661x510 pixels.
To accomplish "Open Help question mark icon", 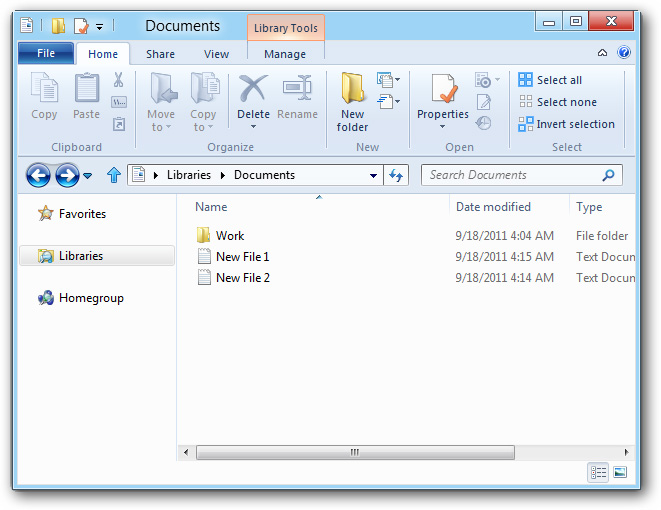I will pyautogui.click(x=624, y=52).
